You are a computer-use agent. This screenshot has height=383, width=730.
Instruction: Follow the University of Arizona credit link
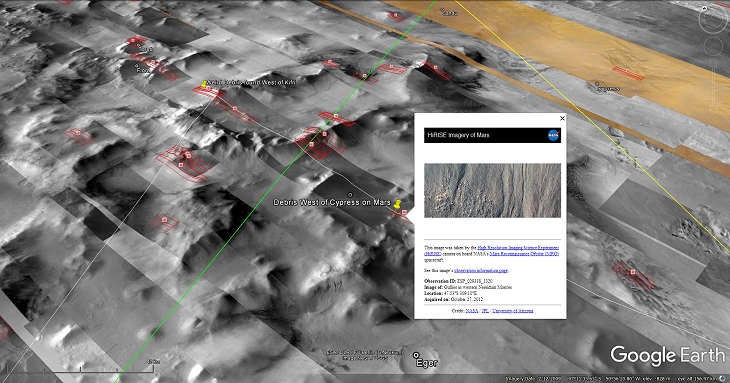click(513, 311)
